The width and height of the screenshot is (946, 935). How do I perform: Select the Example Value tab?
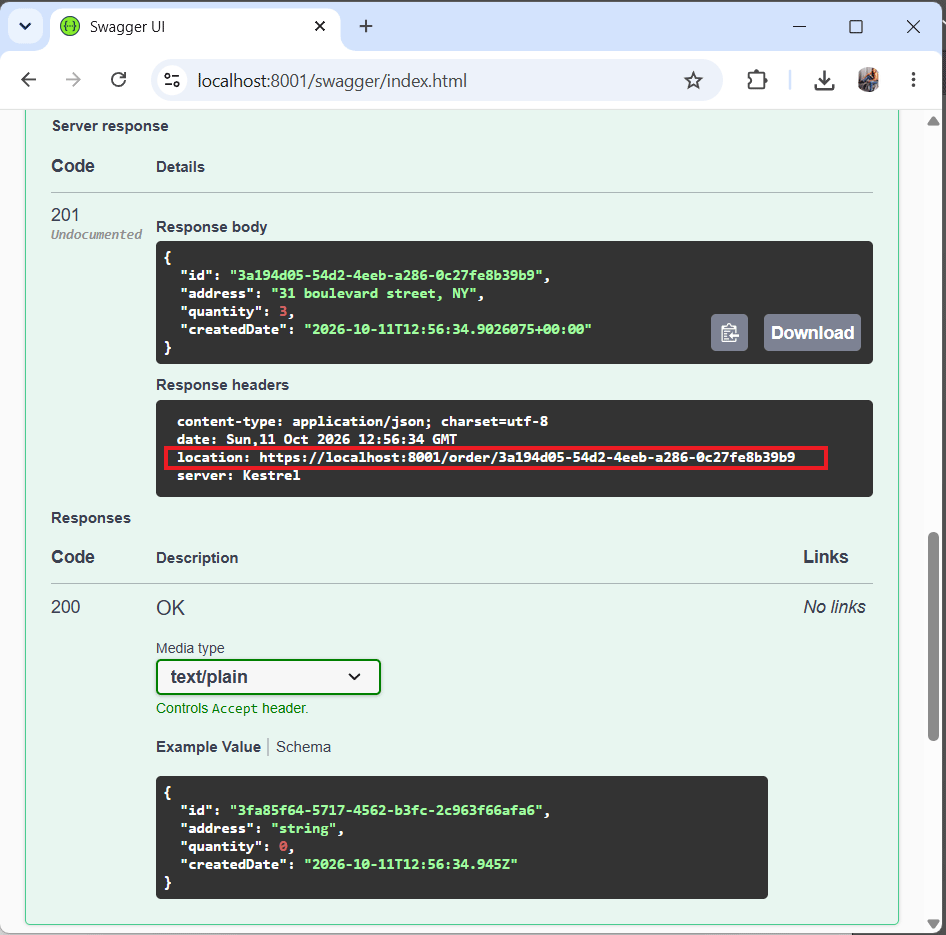pyautogui.click(x=208, y=747)
